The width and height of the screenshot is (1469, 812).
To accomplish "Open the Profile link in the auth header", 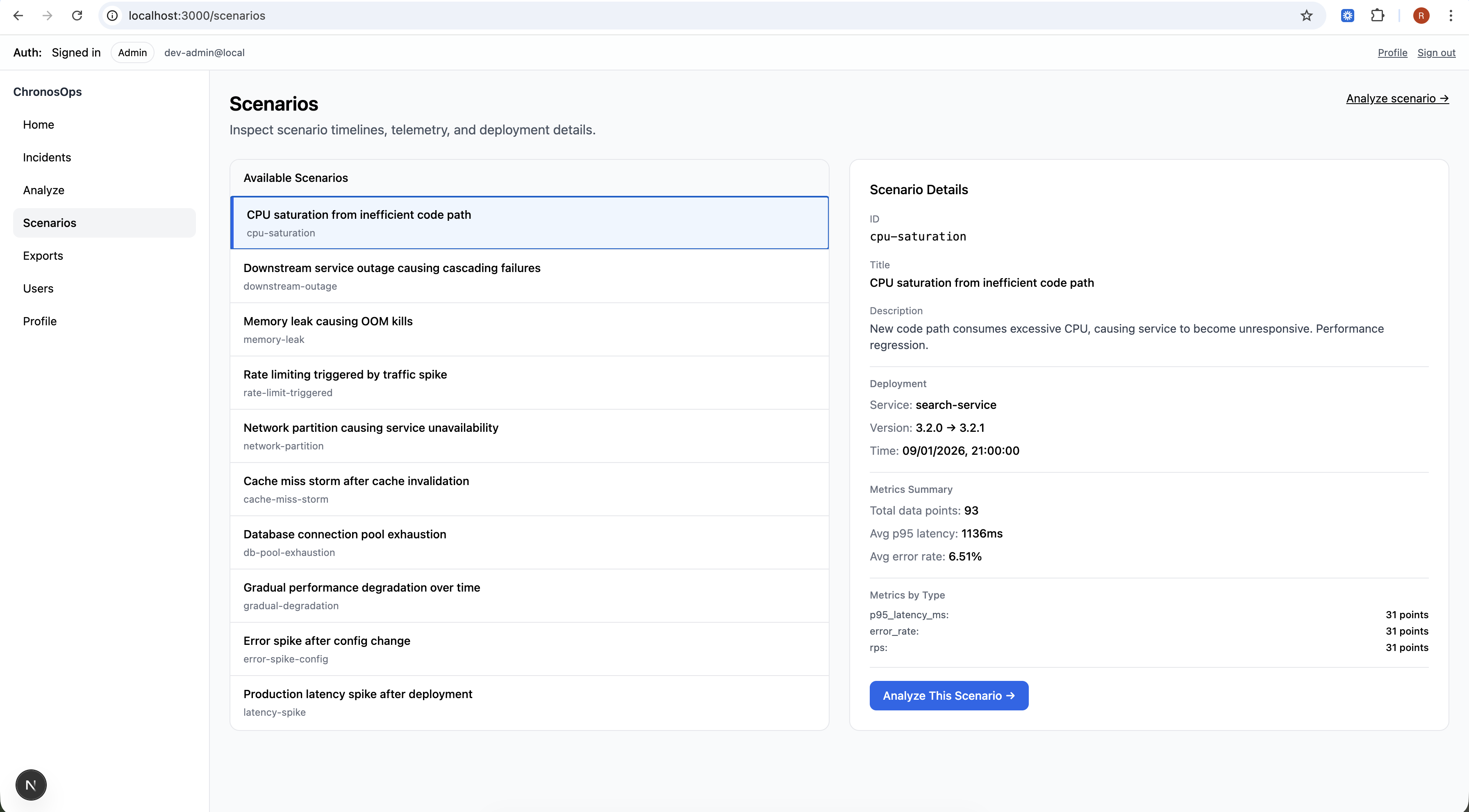I will click(1392, 52).
